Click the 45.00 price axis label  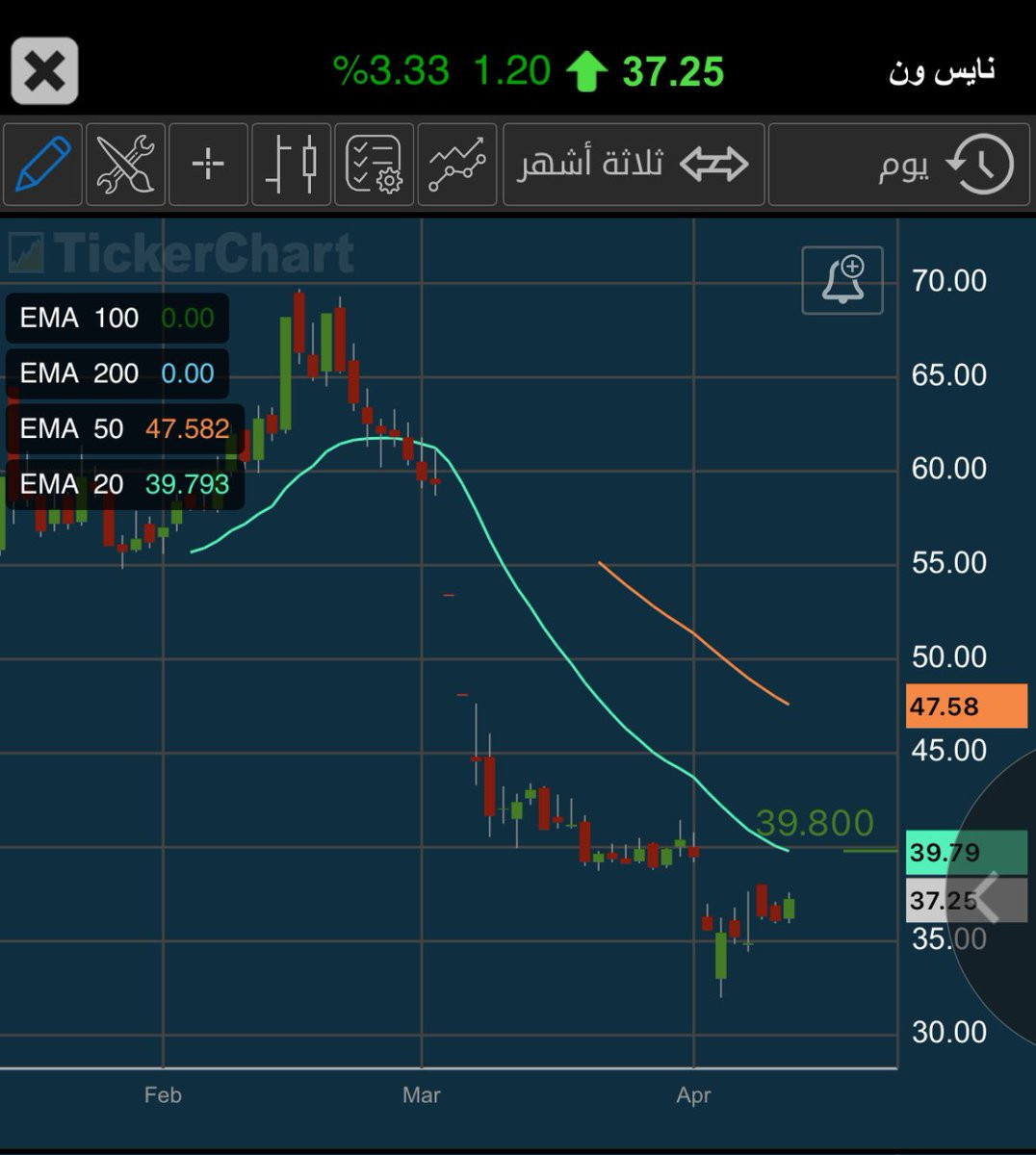point(948,751)
